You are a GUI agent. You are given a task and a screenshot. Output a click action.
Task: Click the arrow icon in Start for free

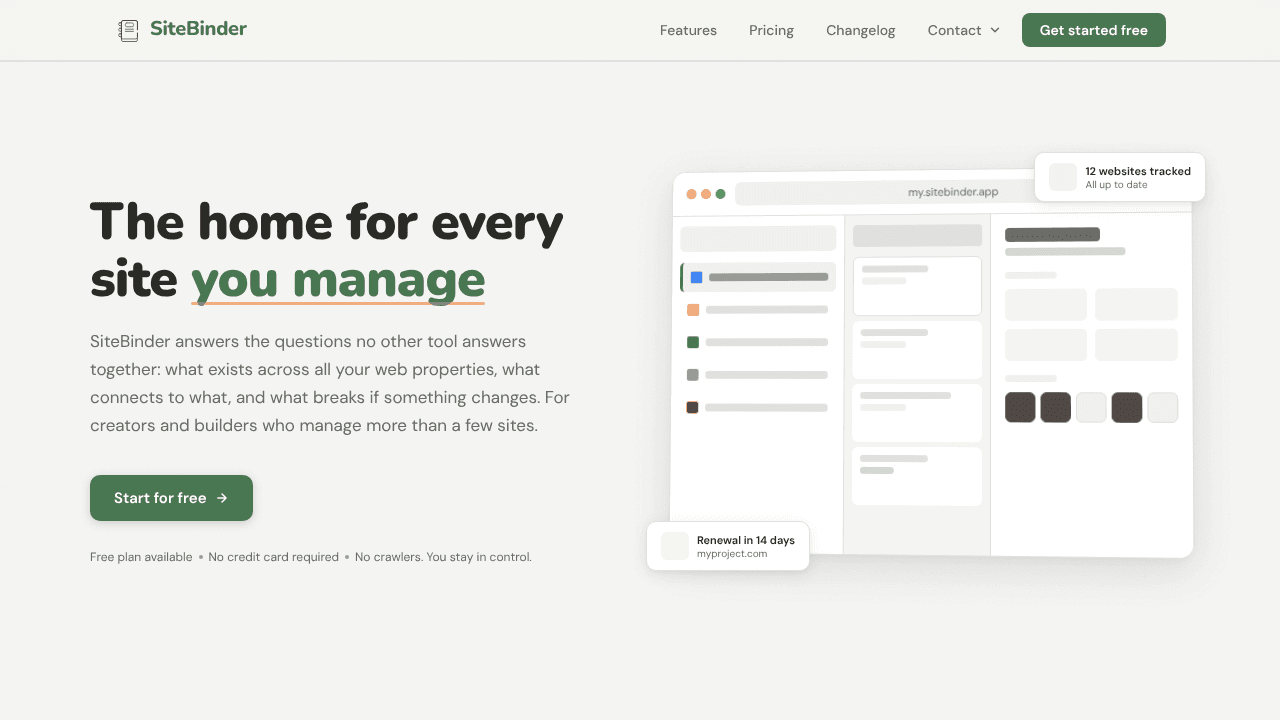[x=222, y=498]
